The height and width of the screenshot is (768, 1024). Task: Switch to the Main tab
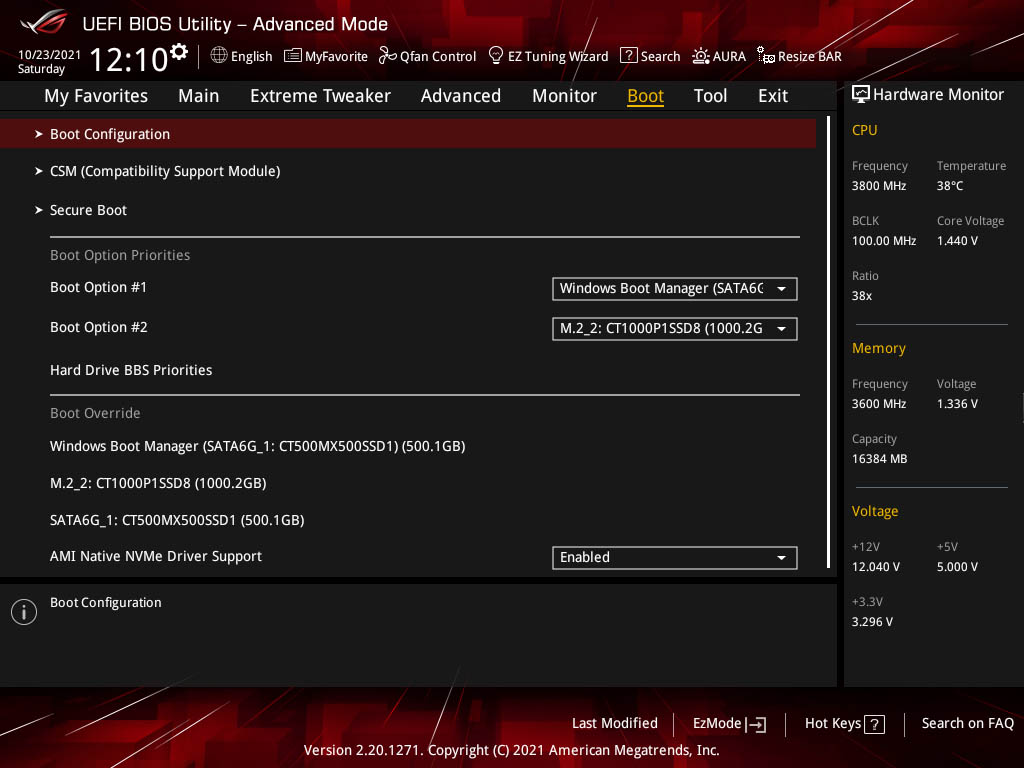pos(199,96)
